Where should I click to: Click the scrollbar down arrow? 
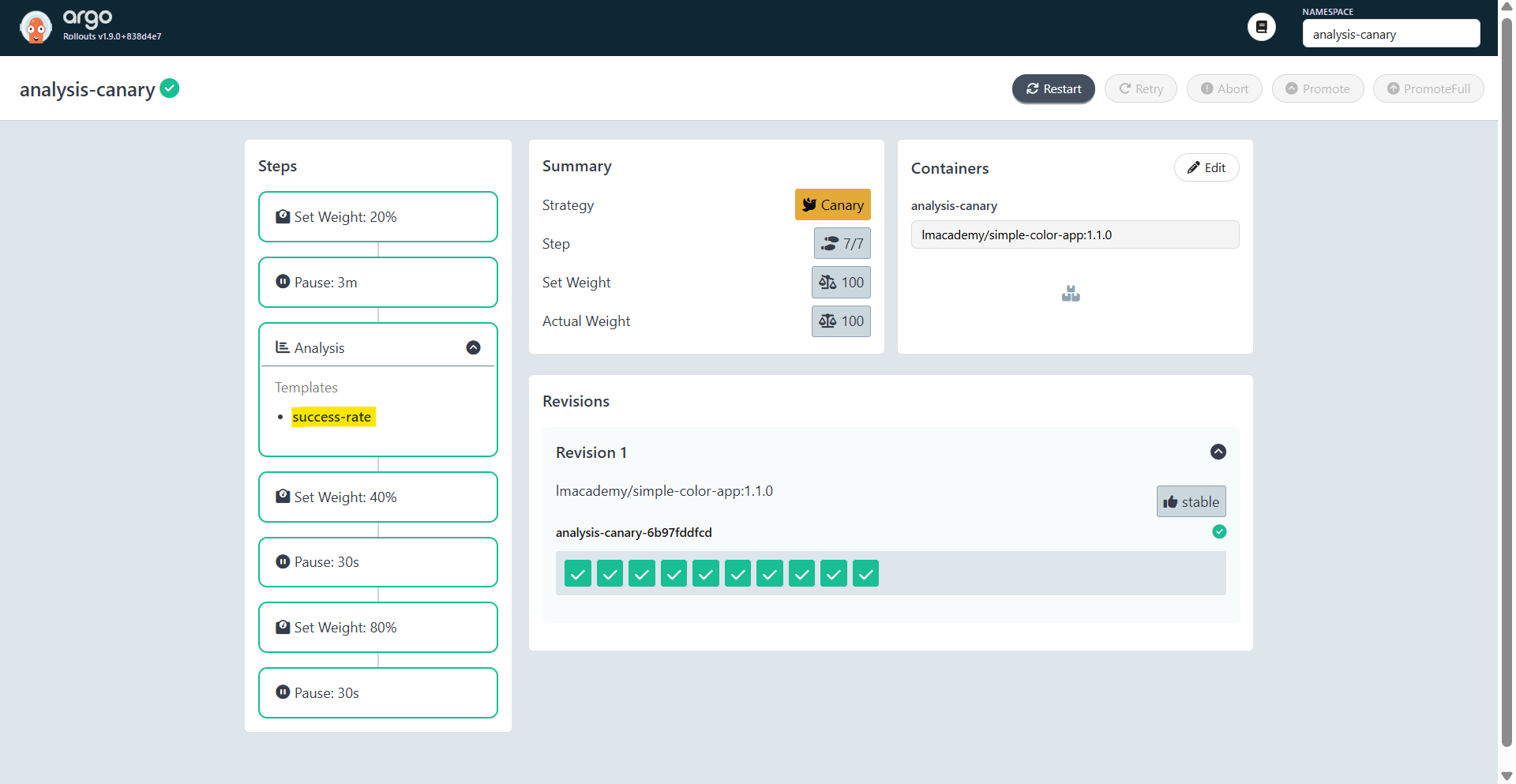point(1507,776)
